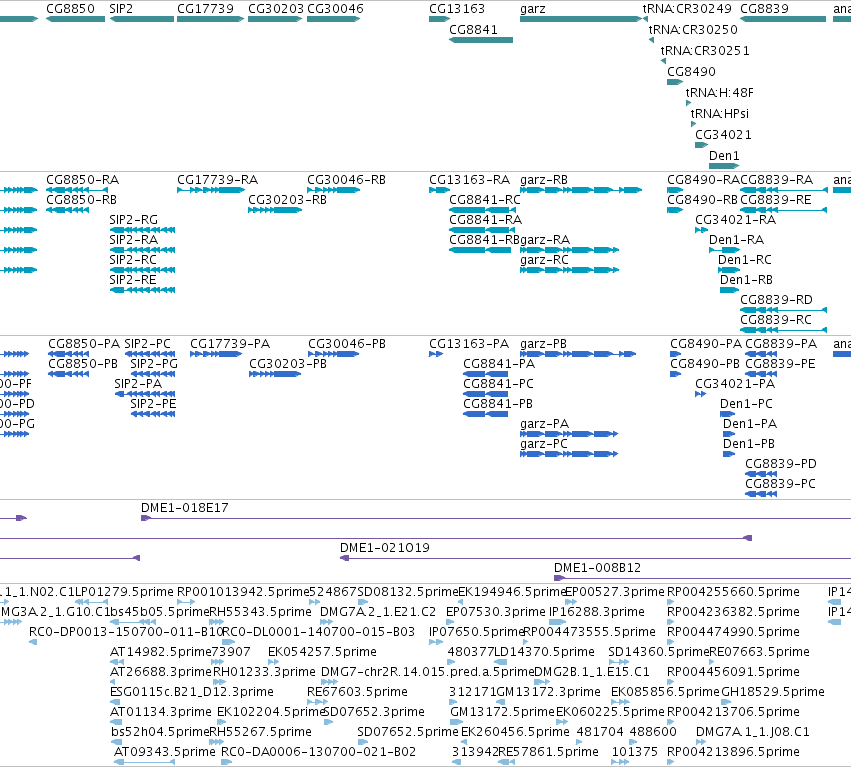Select the SIP2-RE transcript
The height and width of the screenshot is (767, 851).
(142, 290)
